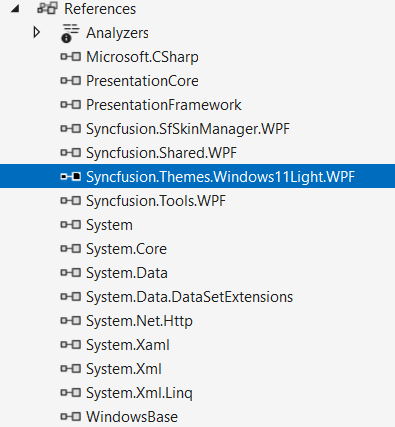Viewport: 395px width, 427px height.
Task: Select Syncfusion.SfSkinManager.WPF in the tree
Action: point(188,129)
